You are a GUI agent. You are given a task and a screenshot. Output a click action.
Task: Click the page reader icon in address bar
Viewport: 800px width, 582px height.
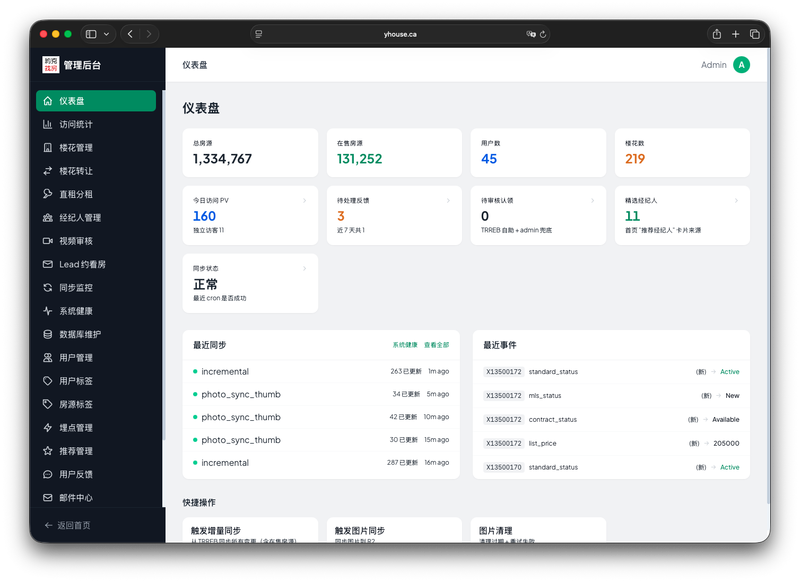(259, 34)
